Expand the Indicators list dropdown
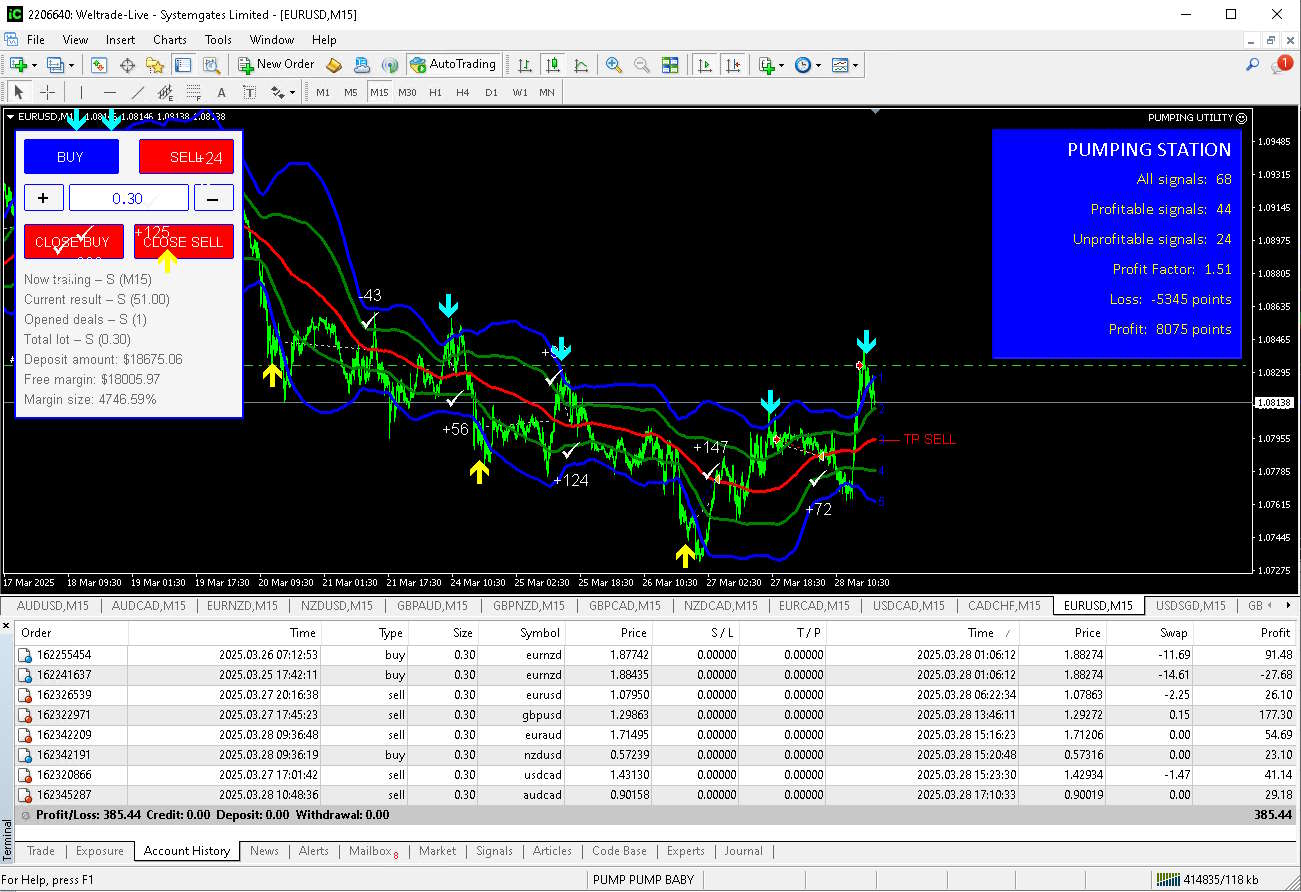Viewport: 1301px width, 892px height. pos(771,64)
